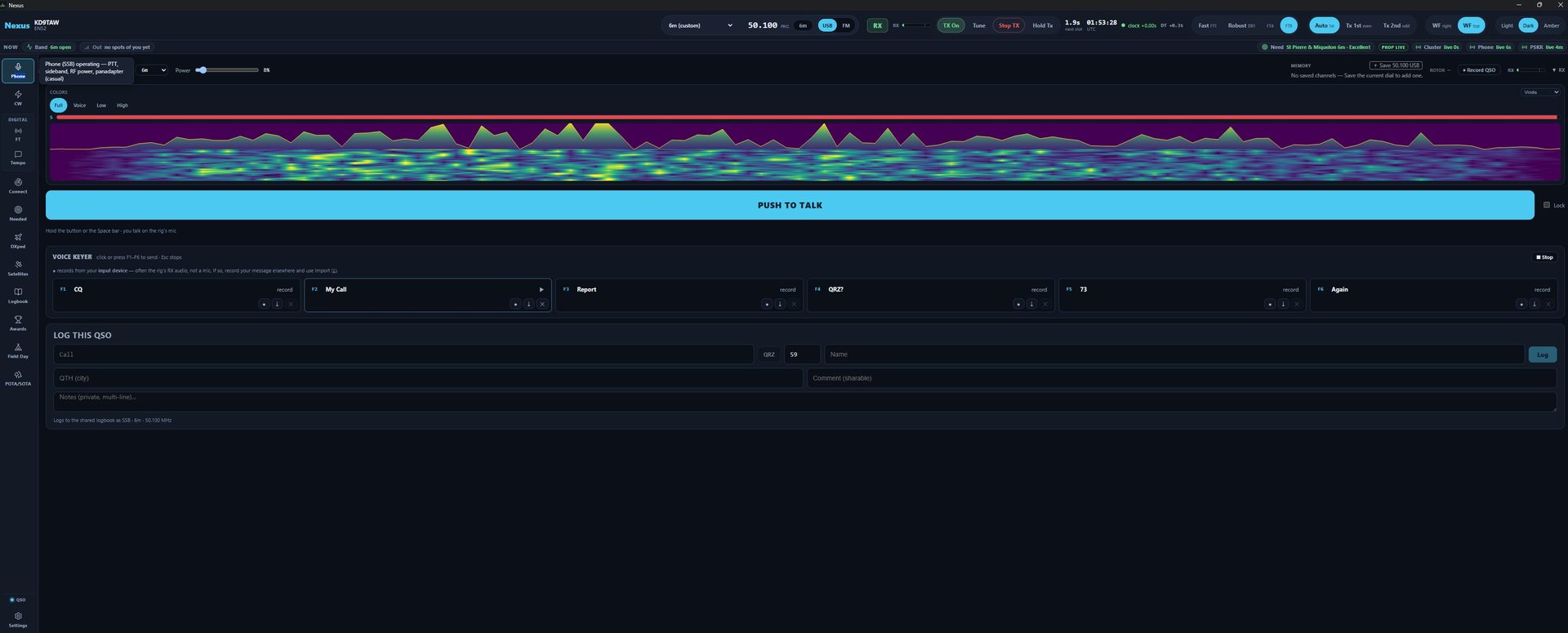Switch the theme to Amber
Image resolution: width=1568 pixels, height=633 pixels.
point(1551,25)
